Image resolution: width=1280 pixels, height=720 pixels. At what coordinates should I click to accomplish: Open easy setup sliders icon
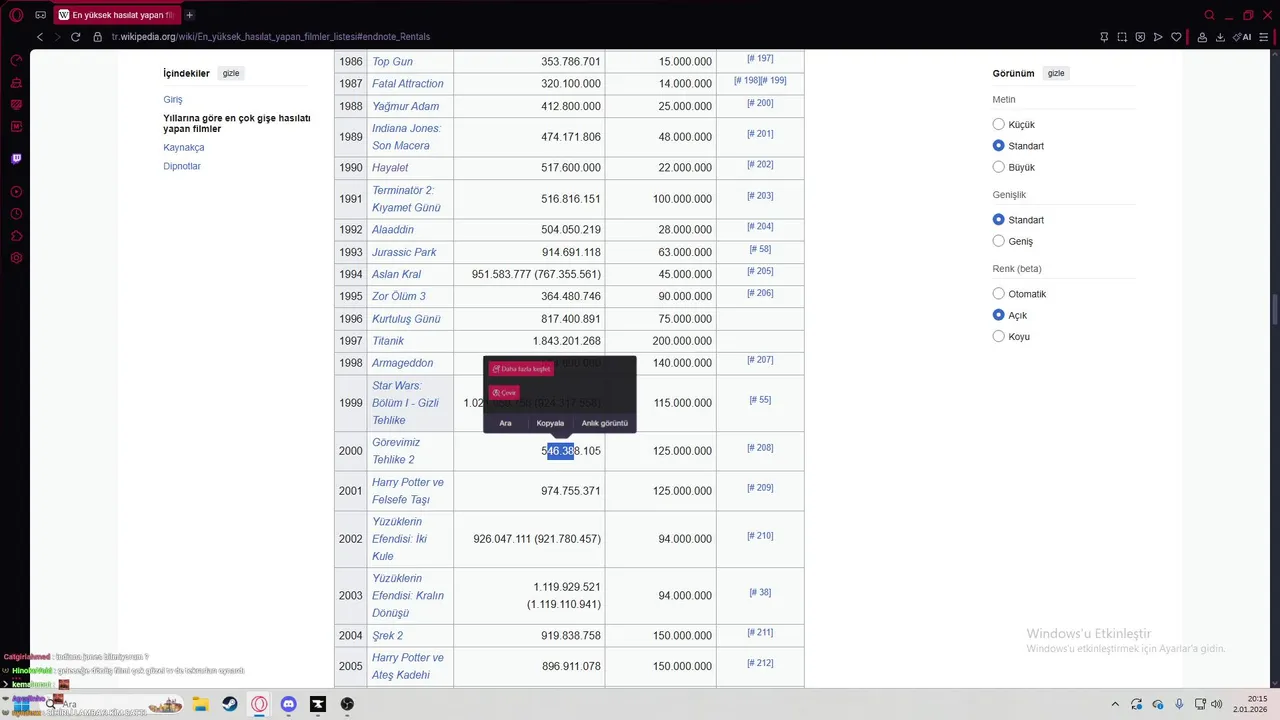click(1265, 37)
